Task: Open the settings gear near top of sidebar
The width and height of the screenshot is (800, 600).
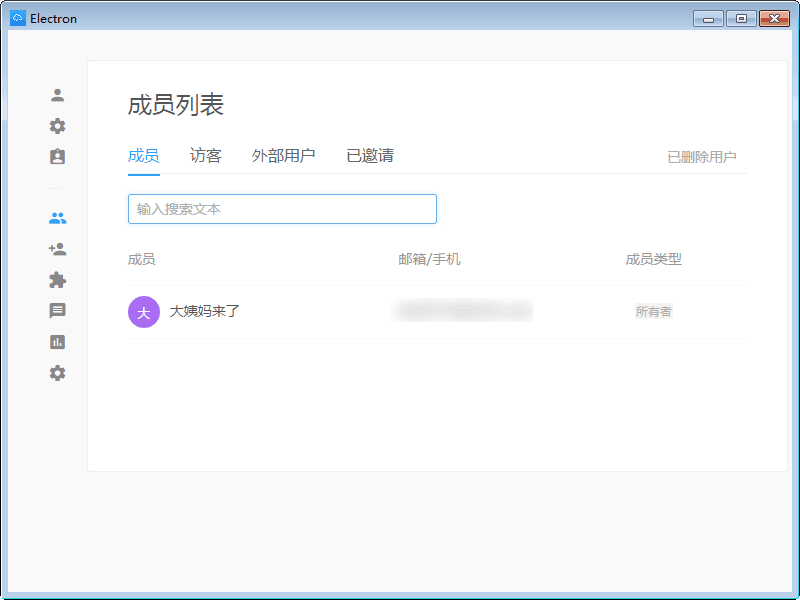Action: click(57, 126)
